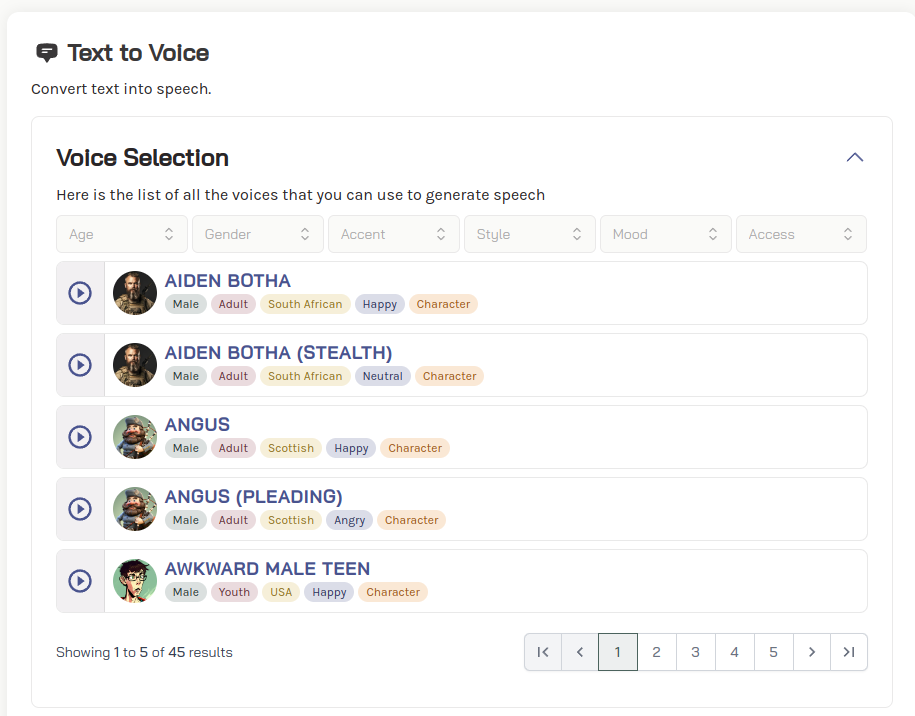Click the USA accent tag
This screenshot has width=915, height=716.
tap(281, 592)
